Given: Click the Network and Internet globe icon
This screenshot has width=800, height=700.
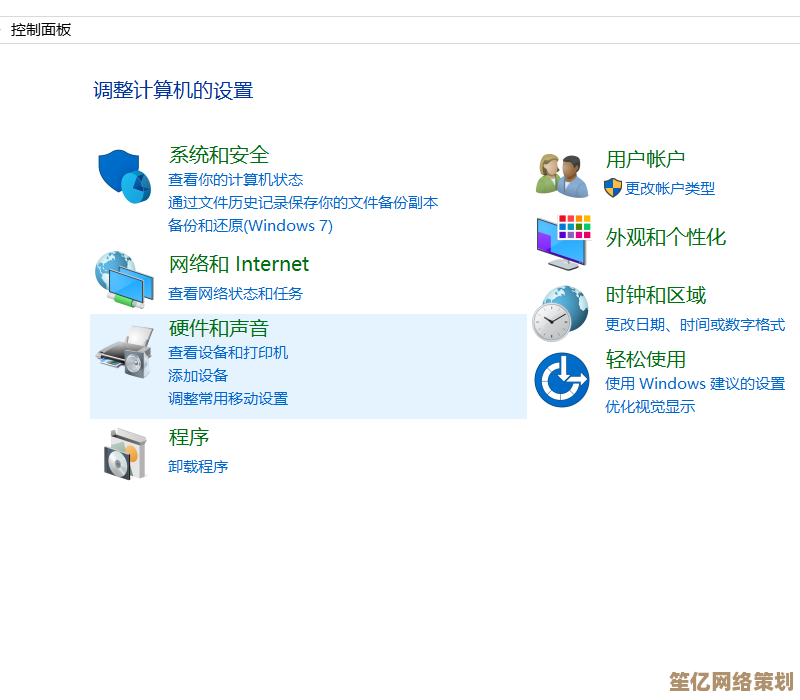Looking at the screenshot, I should click(x=123, y=279).
